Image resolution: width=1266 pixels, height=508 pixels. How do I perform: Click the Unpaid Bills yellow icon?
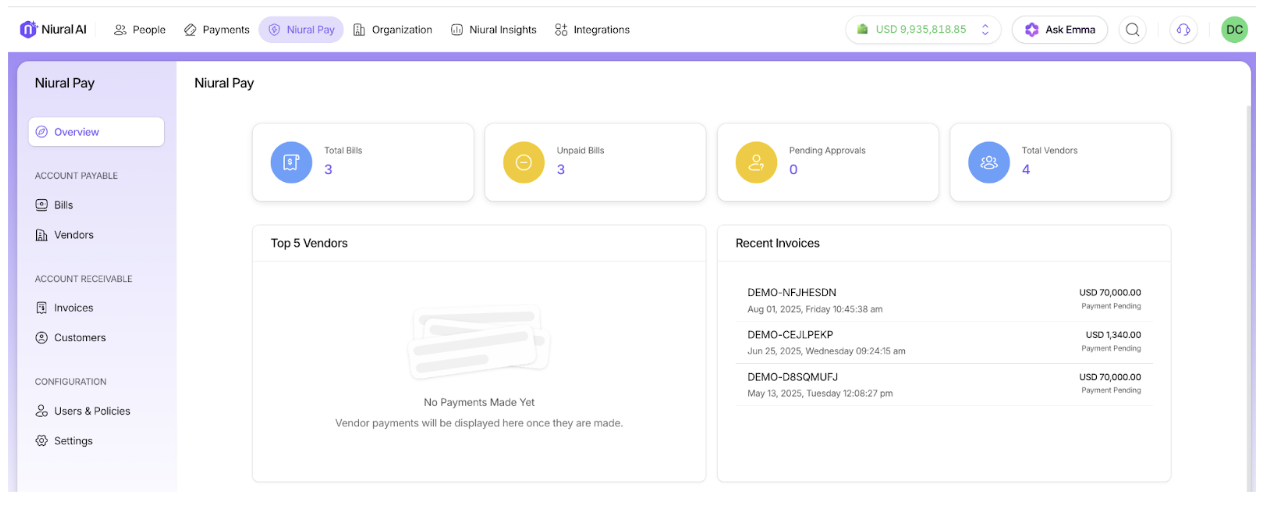tap(524, 162)
